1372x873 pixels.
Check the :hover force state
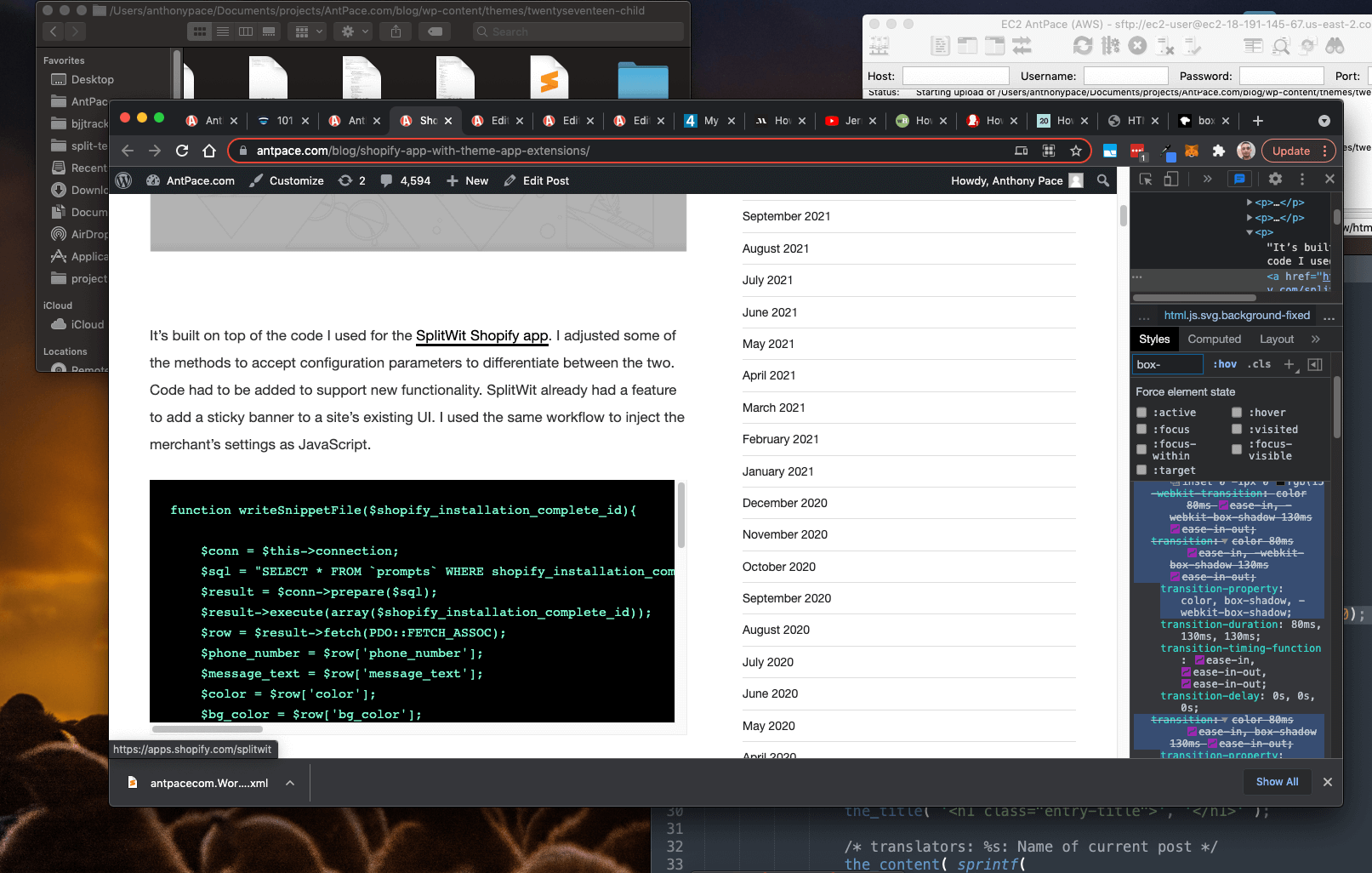coord(1237,413)
